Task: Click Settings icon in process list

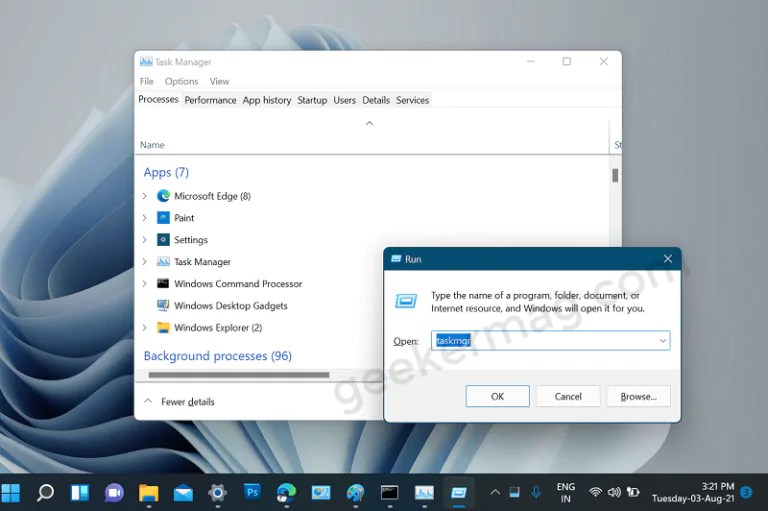Action: (163, 240)
